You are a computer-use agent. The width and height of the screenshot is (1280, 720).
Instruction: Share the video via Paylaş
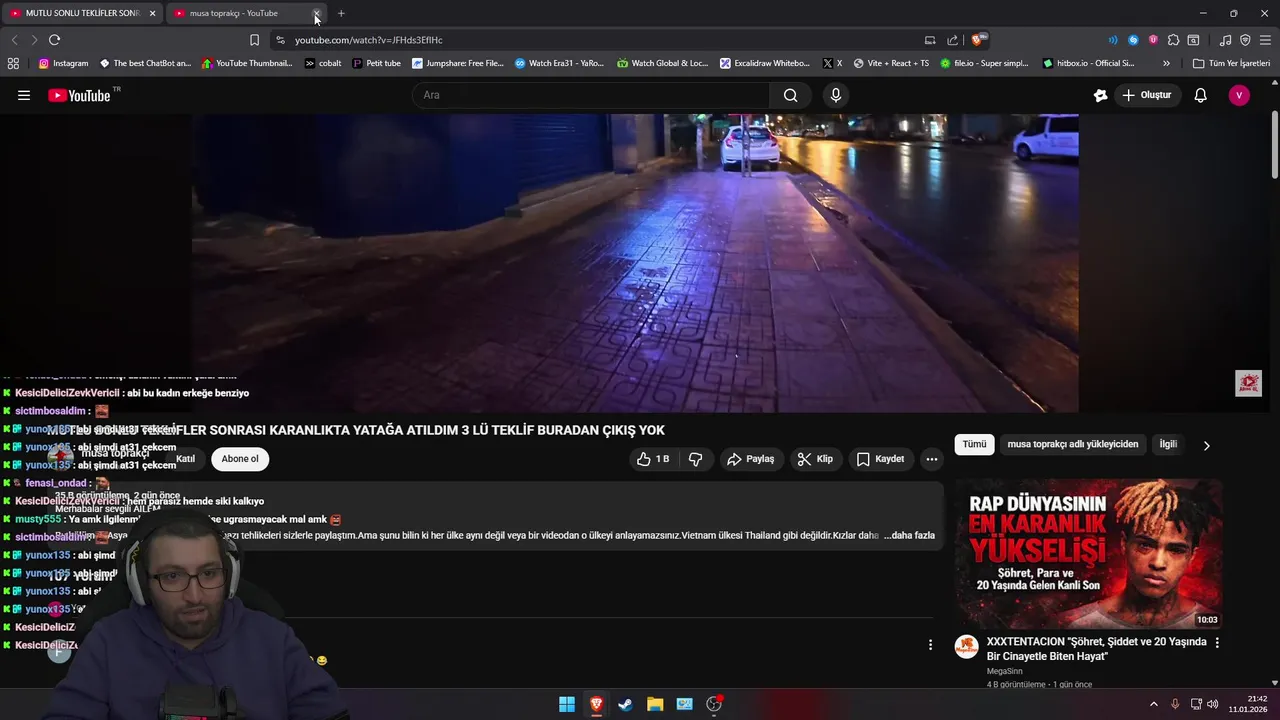click(x=750, y=459)
